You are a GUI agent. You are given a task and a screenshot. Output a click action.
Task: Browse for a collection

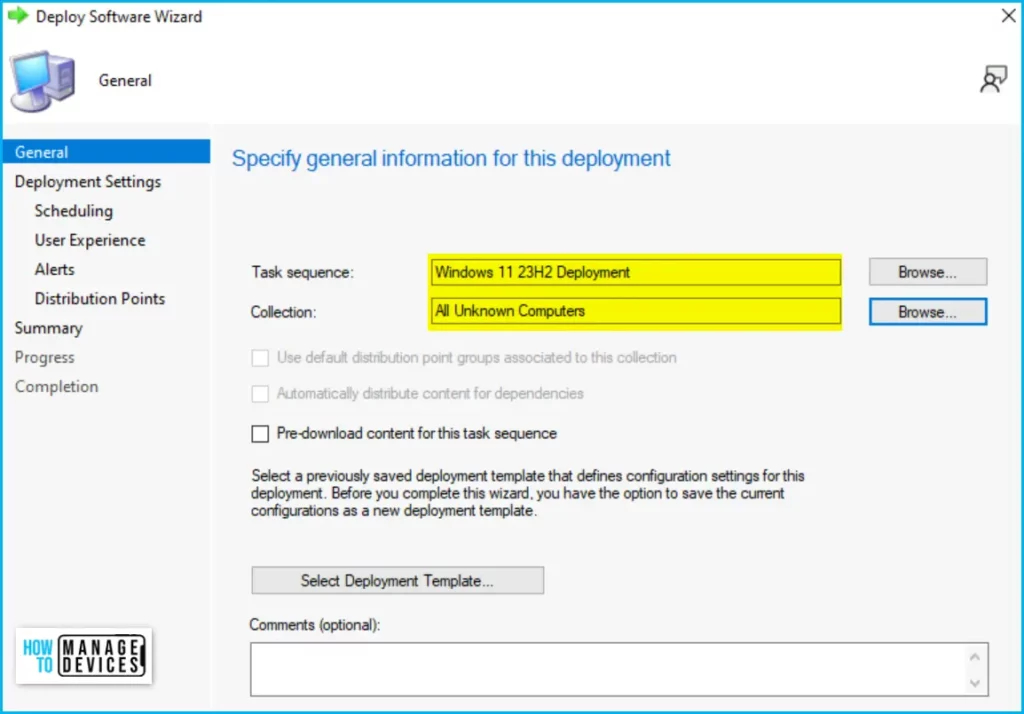[927, 312]
